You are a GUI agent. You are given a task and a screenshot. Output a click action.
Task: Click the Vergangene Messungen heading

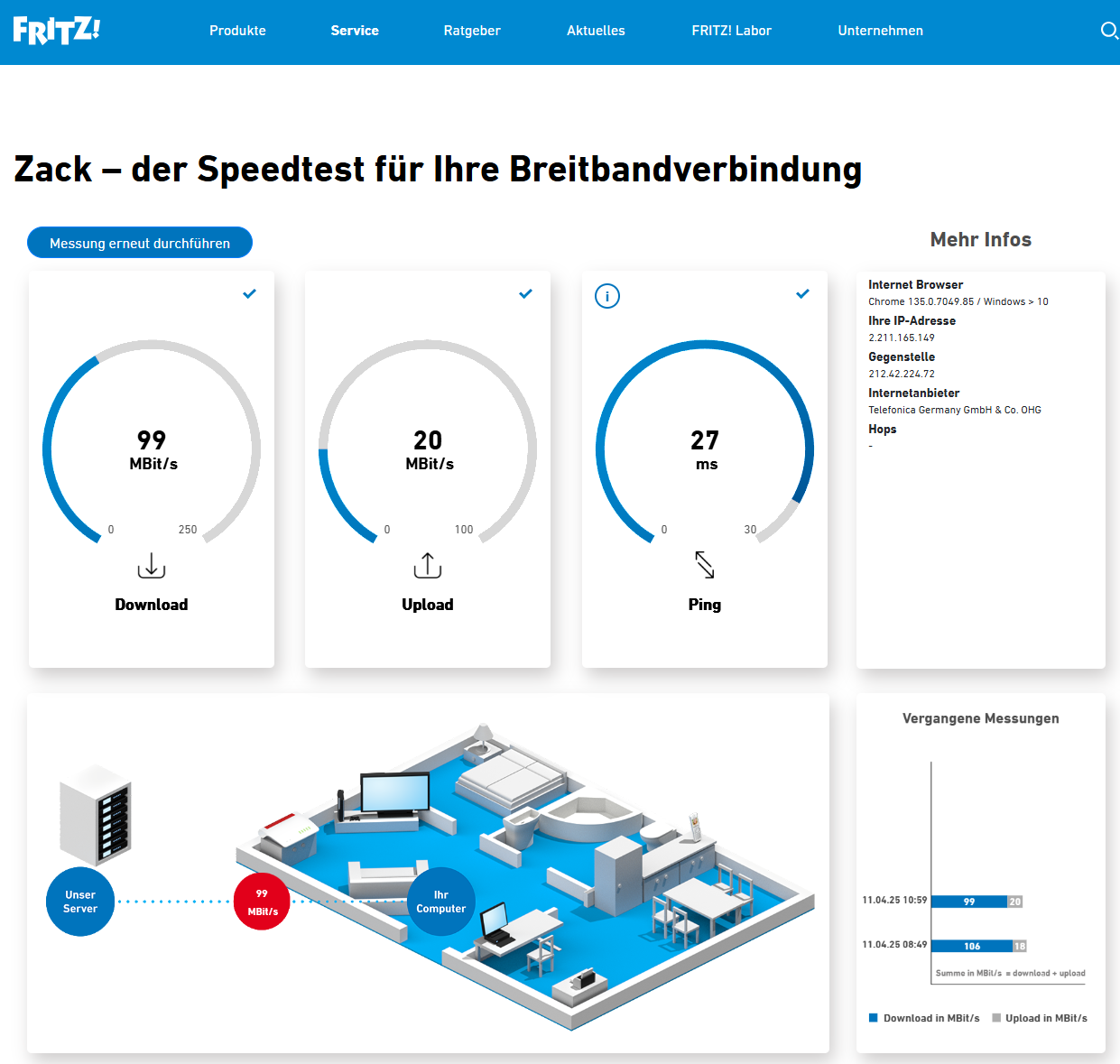[x=981, y=718]
